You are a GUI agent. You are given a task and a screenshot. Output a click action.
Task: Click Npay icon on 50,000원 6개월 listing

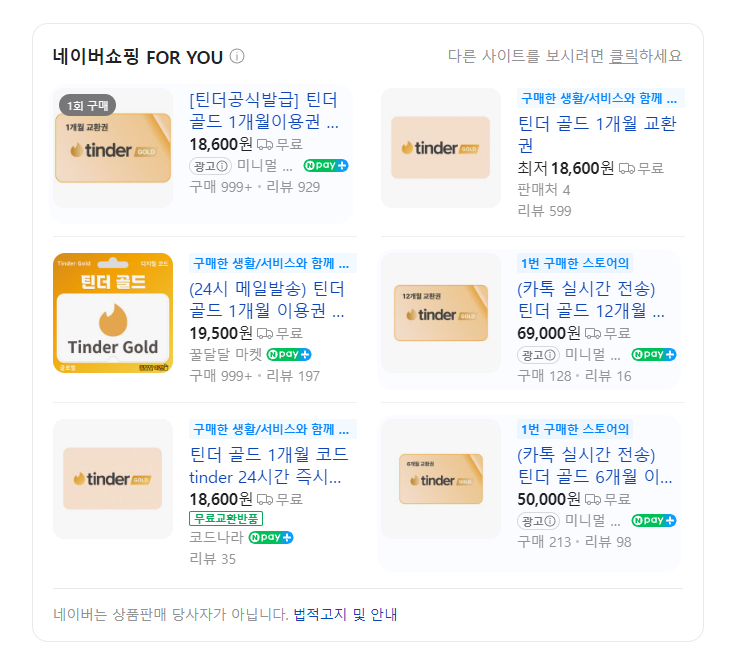(654, 520)
